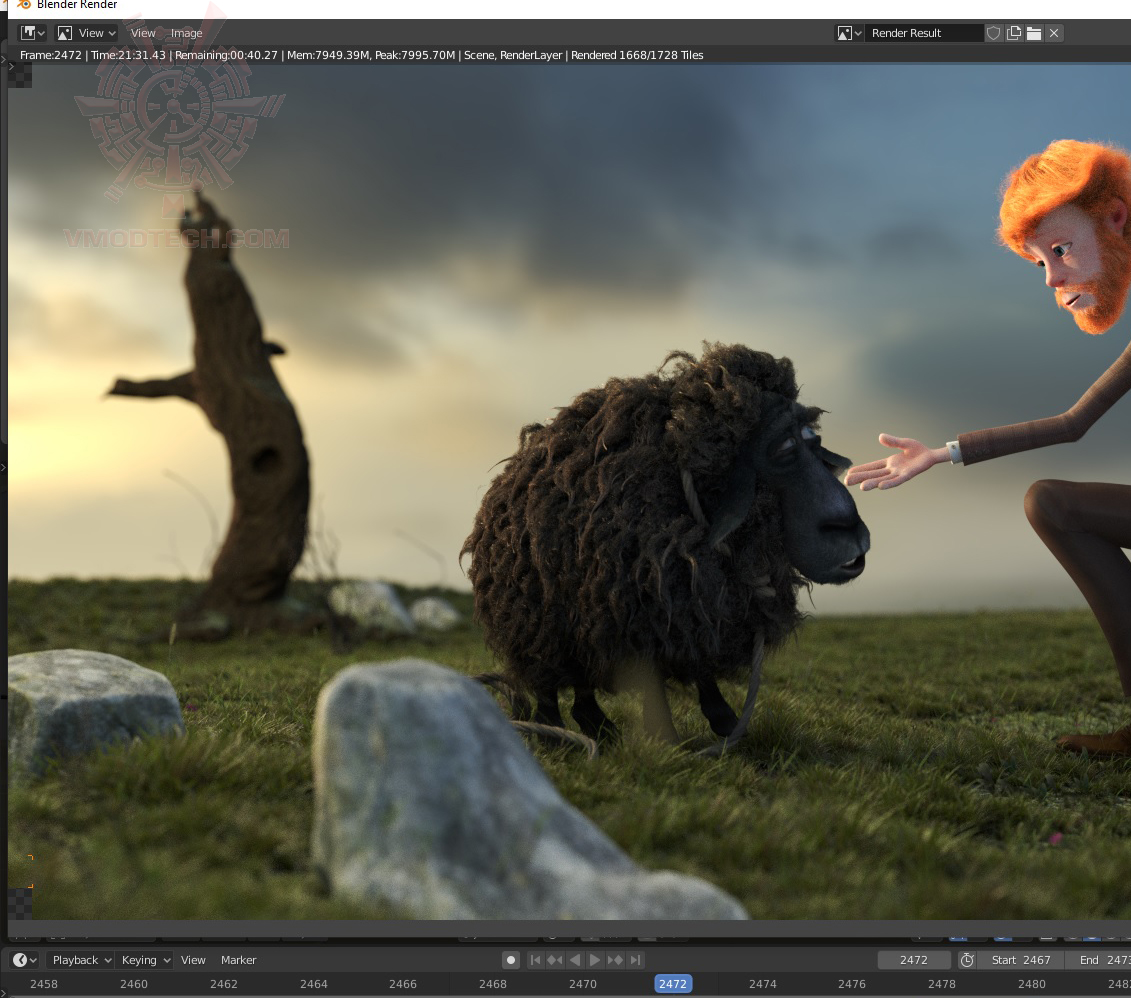Image resolution: width=1131 pixels, height=998 pixels.
Task: Open the image browse dropdown beside Render Result
Action: (849, 33)
